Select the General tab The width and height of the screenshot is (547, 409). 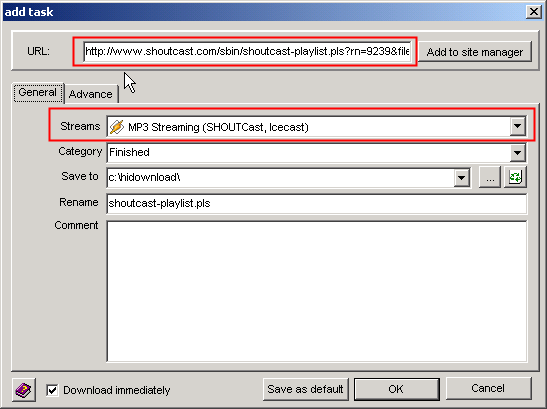38,92
